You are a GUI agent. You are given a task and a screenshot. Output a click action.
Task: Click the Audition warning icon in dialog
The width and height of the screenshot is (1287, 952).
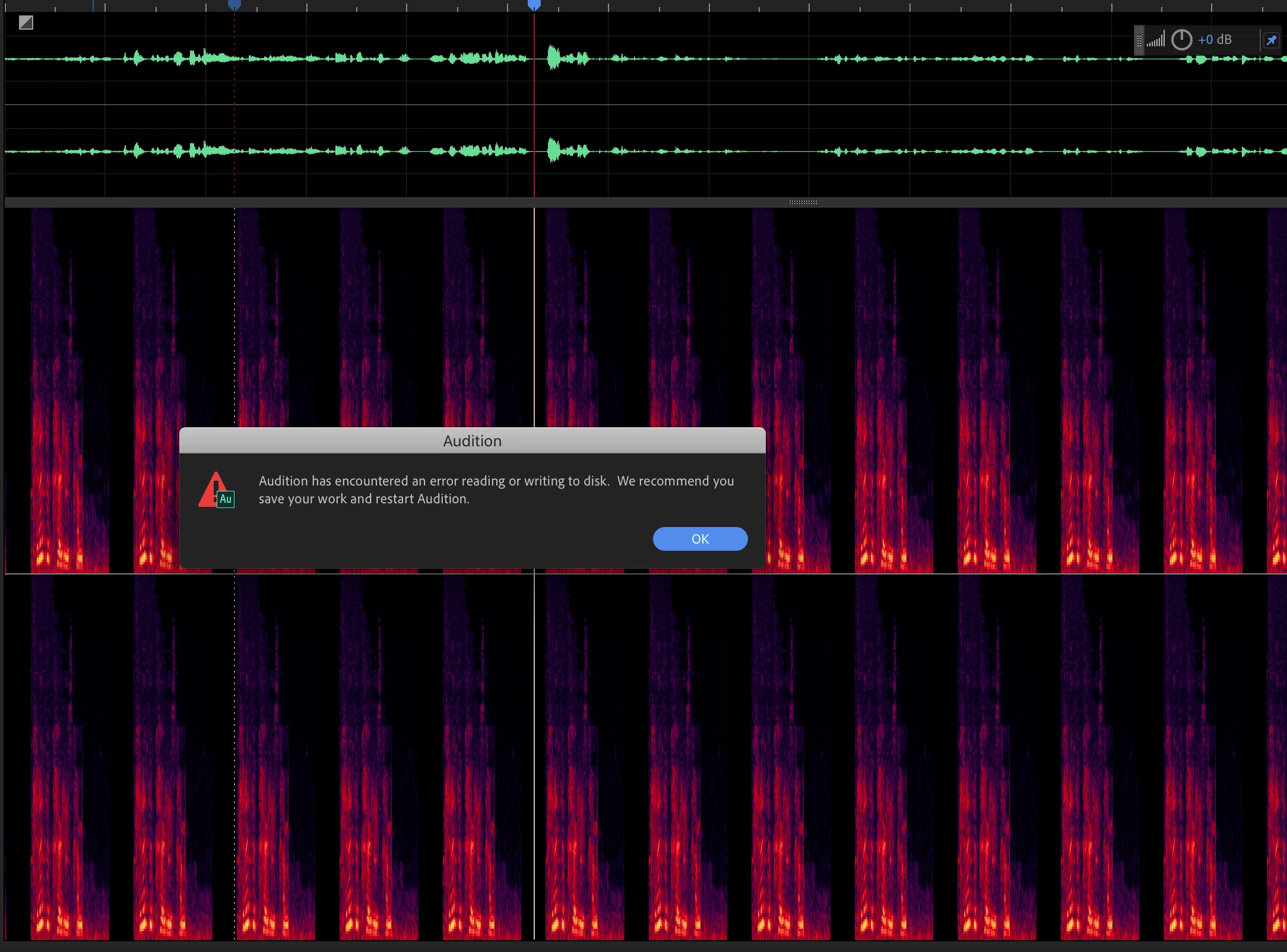click(216, 490)
